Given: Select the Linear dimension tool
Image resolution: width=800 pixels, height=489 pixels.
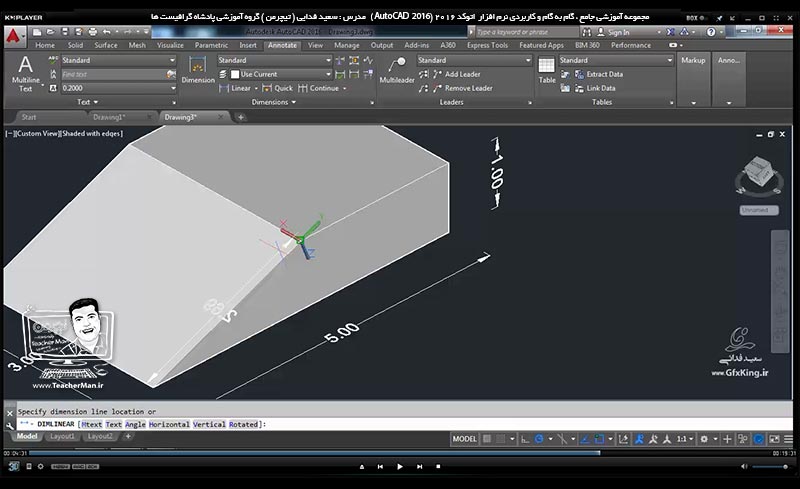Looking at the screenshot, I should [235, 88].
